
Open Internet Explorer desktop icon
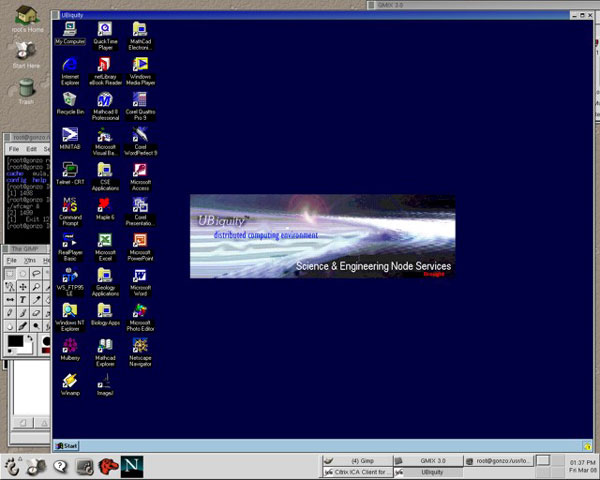click(x=70, y=71)
